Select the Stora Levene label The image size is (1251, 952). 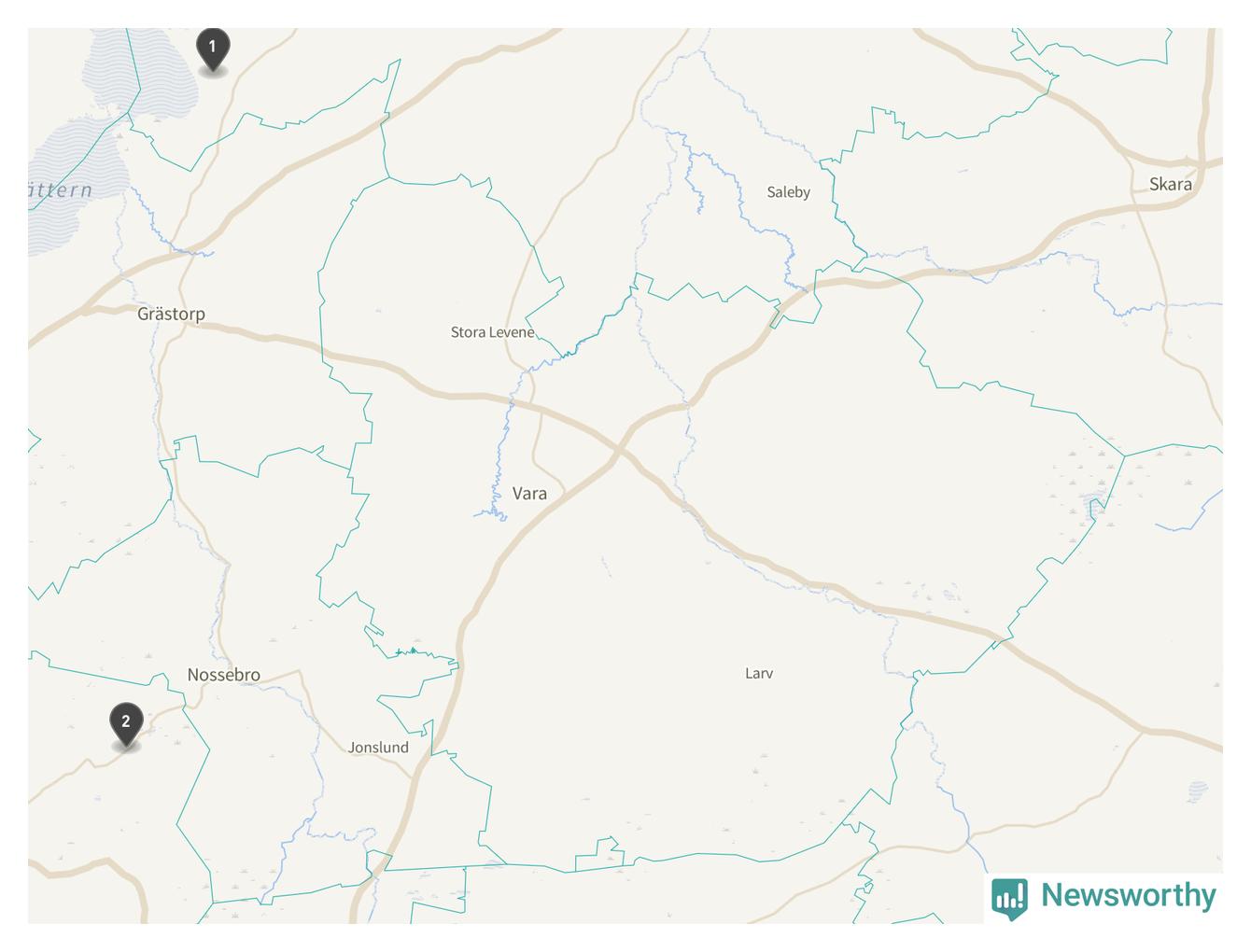[493, 332]
